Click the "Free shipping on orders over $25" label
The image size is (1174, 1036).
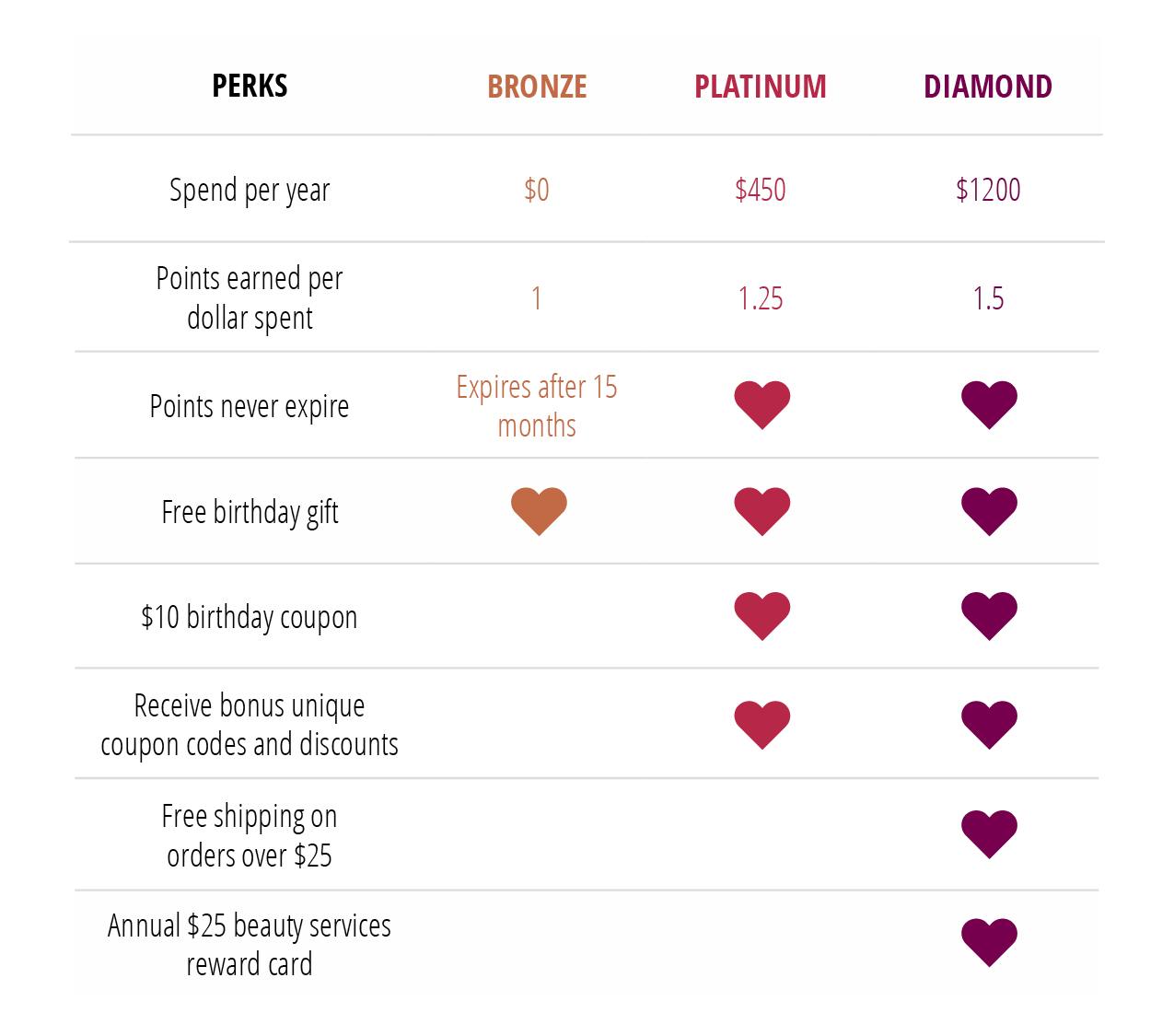coord(250,835)
